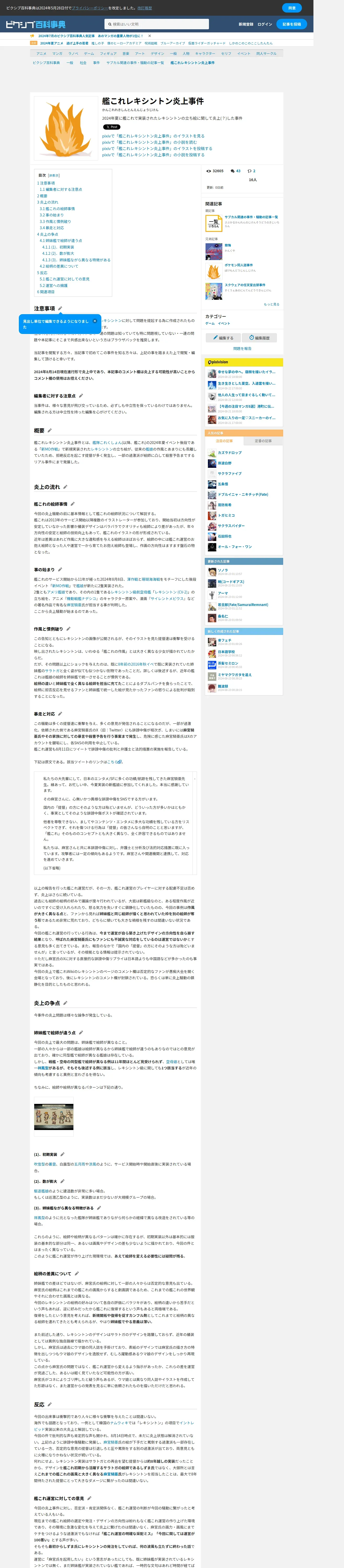This screenshot has width=344, height=1568.
Task: Open the マンガ category menu item
Action: [57, 54]
